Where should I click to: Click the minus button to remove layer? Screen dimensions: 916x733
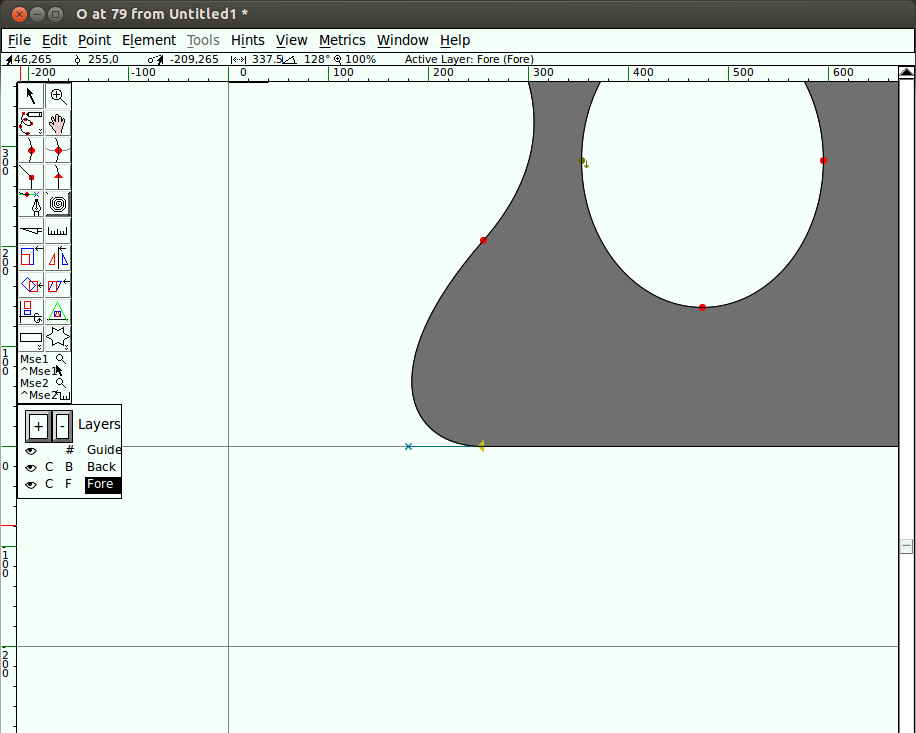(62, 426)
